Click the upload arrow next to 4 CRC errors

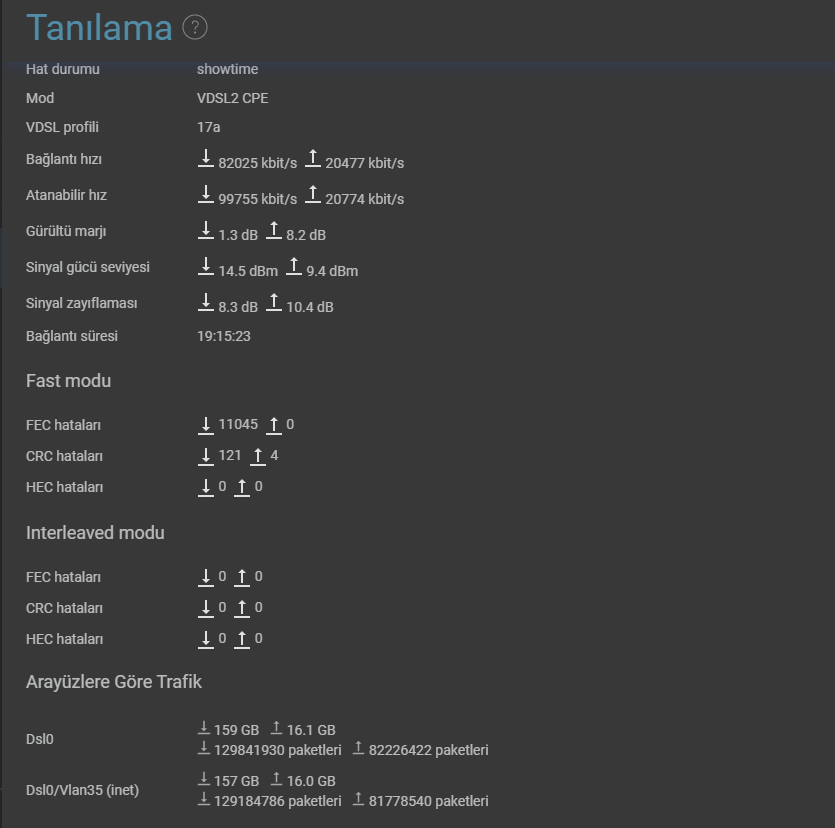pos(257,456)
